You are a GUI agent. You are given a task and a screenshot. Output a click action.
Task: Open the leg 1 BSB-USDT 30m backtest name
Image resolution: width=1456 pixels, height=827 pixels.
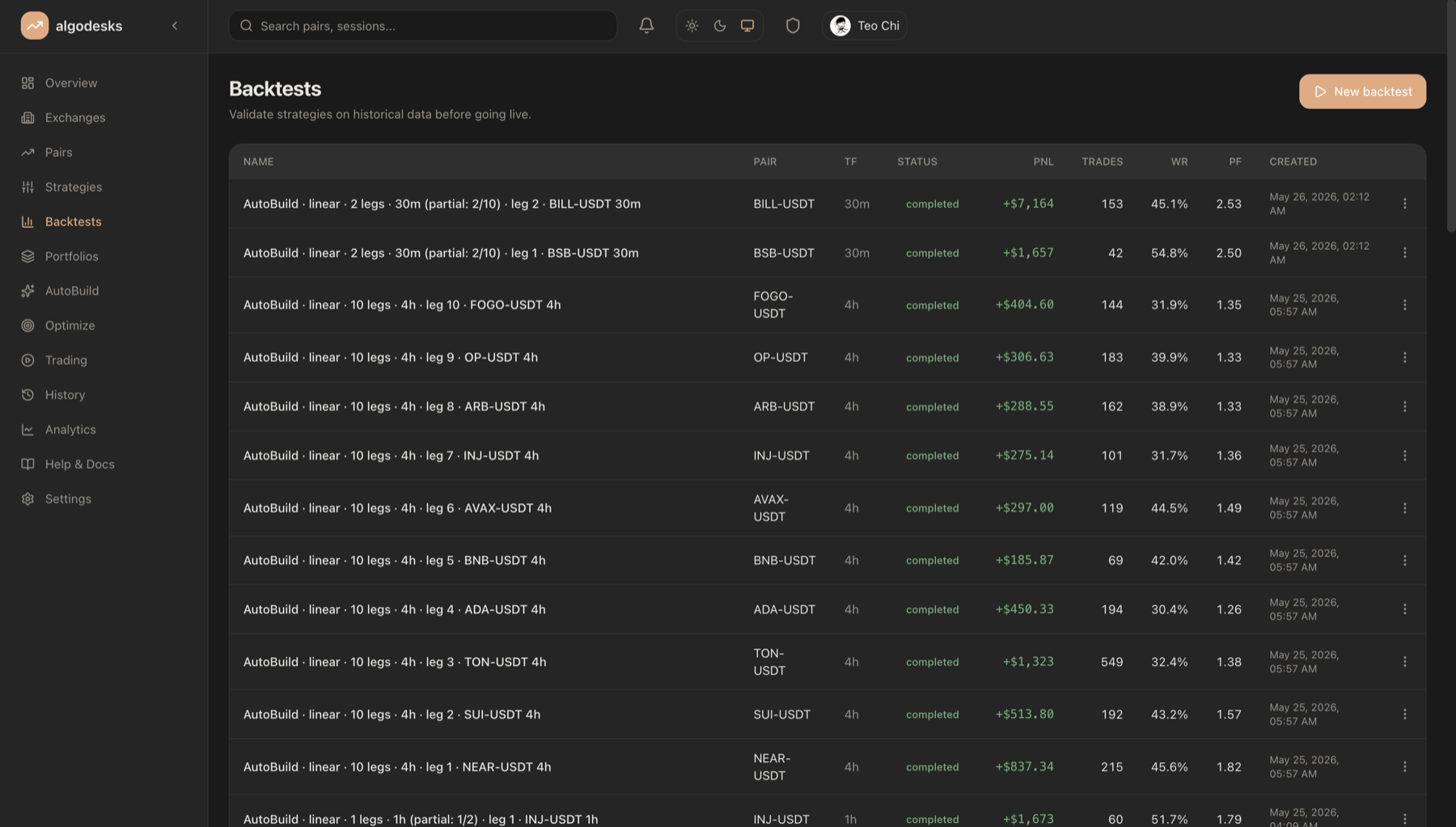pos(441,253)
